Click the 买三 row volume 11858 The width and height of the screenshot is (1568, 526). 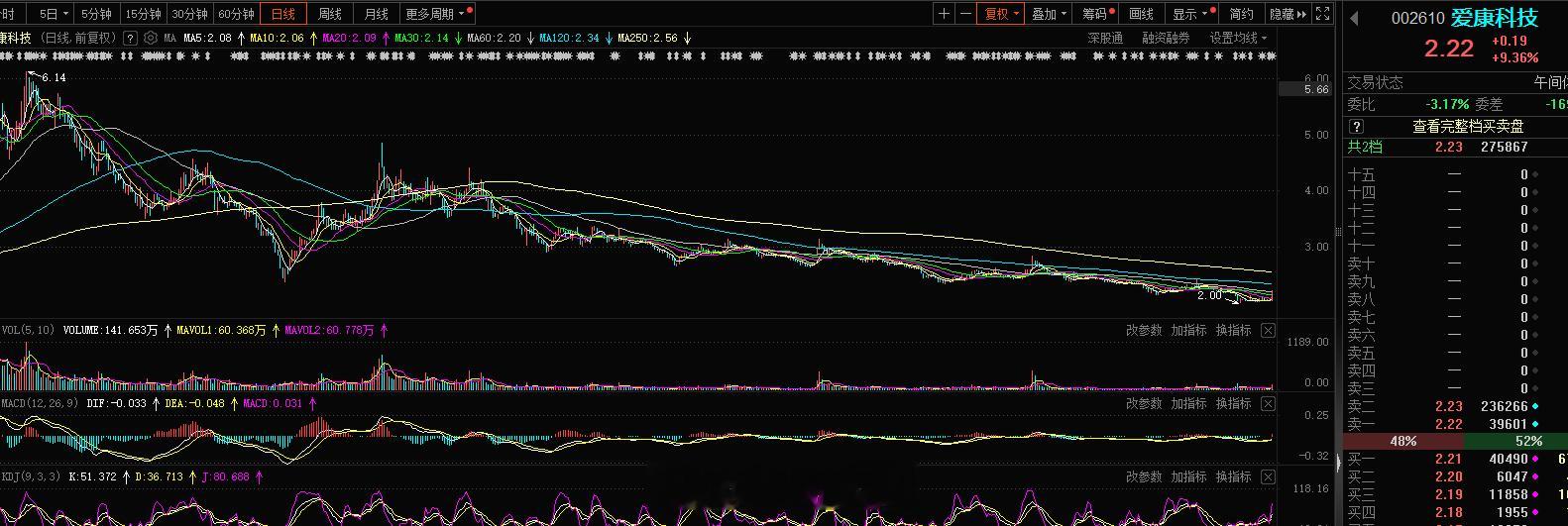tap(1508, 494)
